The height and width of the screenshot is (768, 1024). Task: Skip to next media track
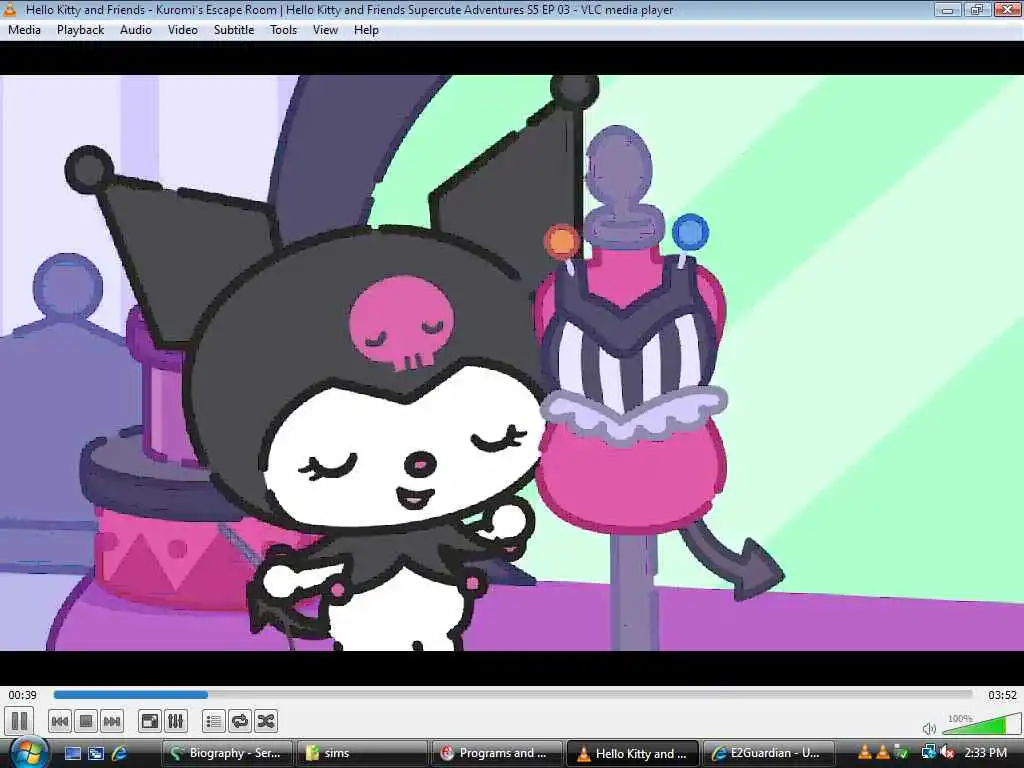tap(112, 721)
